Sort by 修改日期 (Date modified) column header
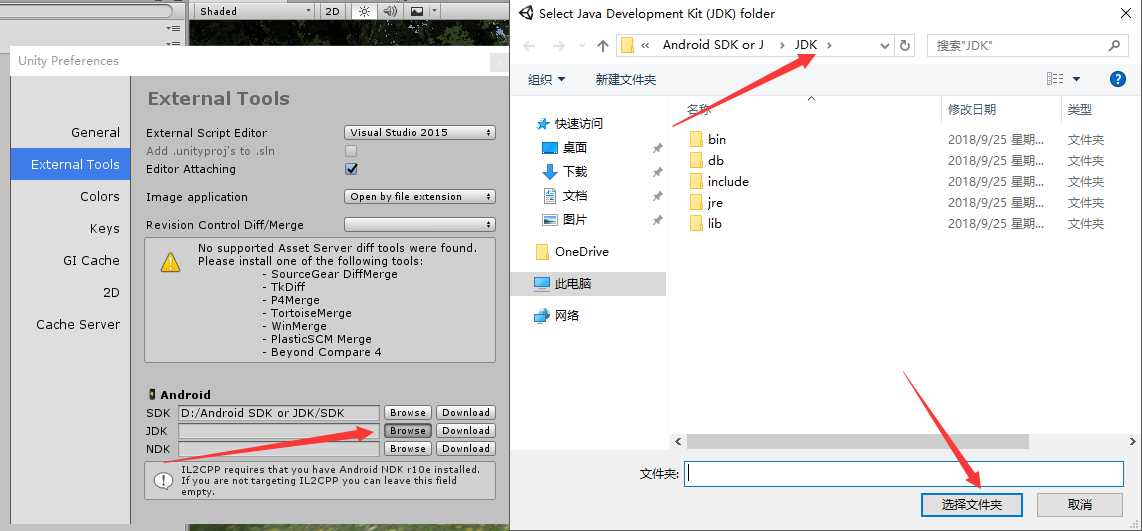The image size is (1142, 531). (x=972, y=110)
